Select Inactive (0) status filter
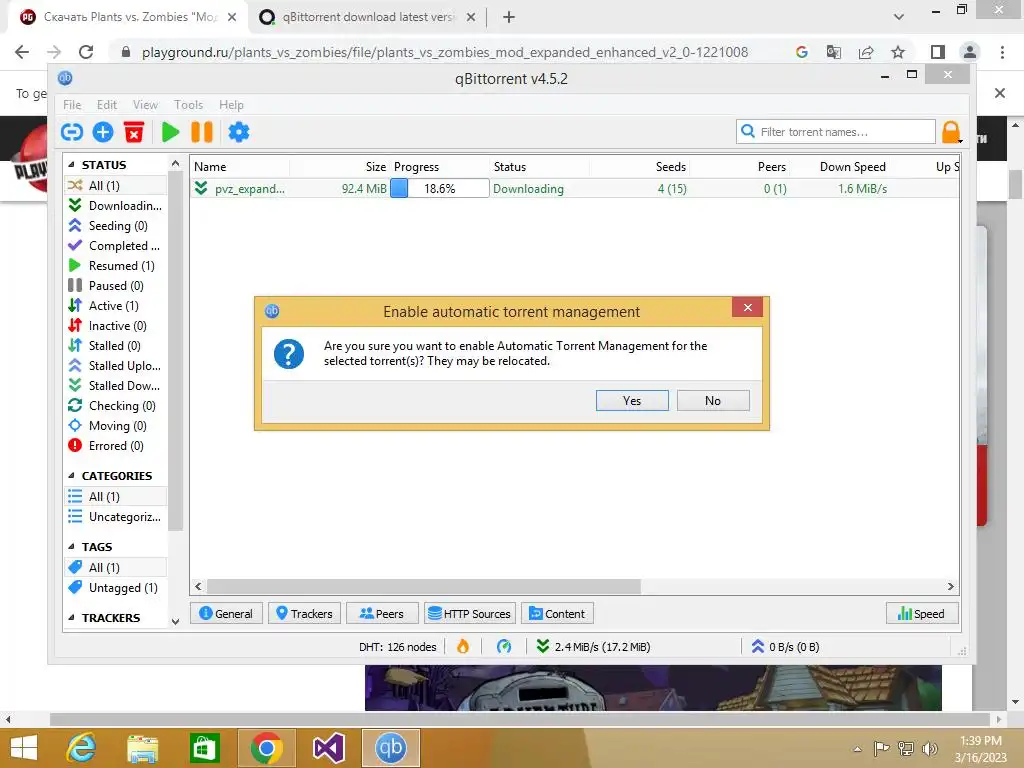The image size is (1024, 768). pos(115,326)
